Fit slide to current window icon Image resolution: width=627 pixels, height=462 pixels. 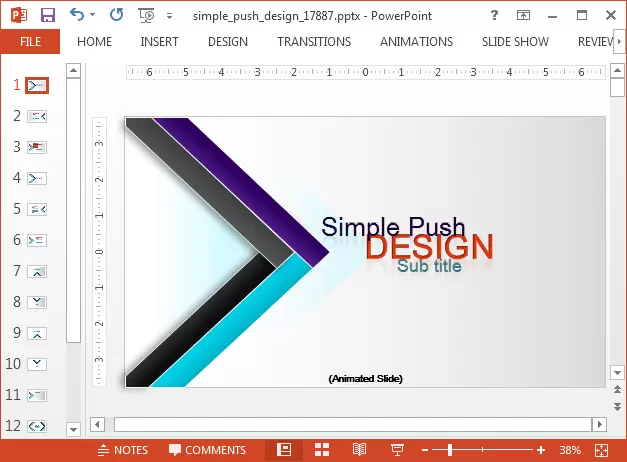pyautogui.click(x=601, y=450)
